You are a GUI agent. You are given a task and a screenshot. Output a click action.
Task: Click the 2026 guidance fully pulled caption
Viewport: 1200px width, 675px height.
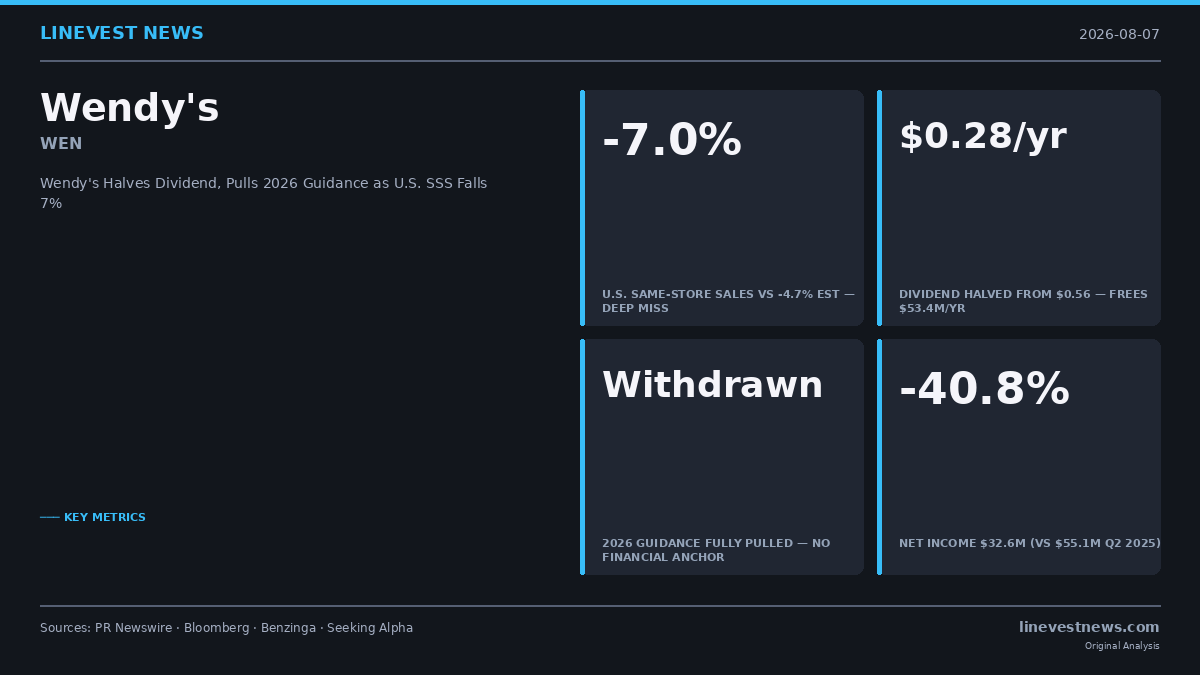coord(716,550)
